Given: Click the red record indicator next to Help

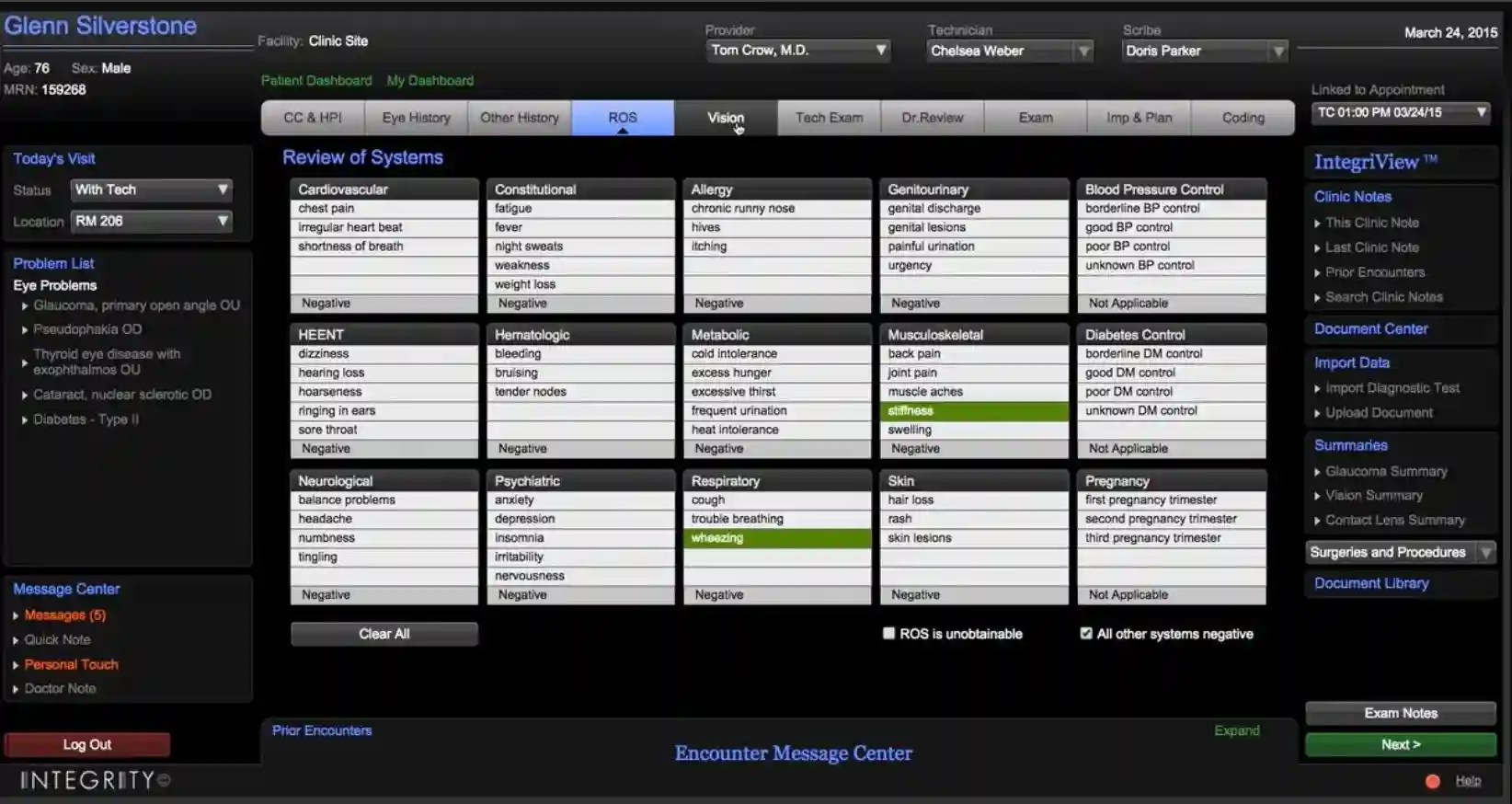Looking at the screenshot, I should coord(1432,781).
